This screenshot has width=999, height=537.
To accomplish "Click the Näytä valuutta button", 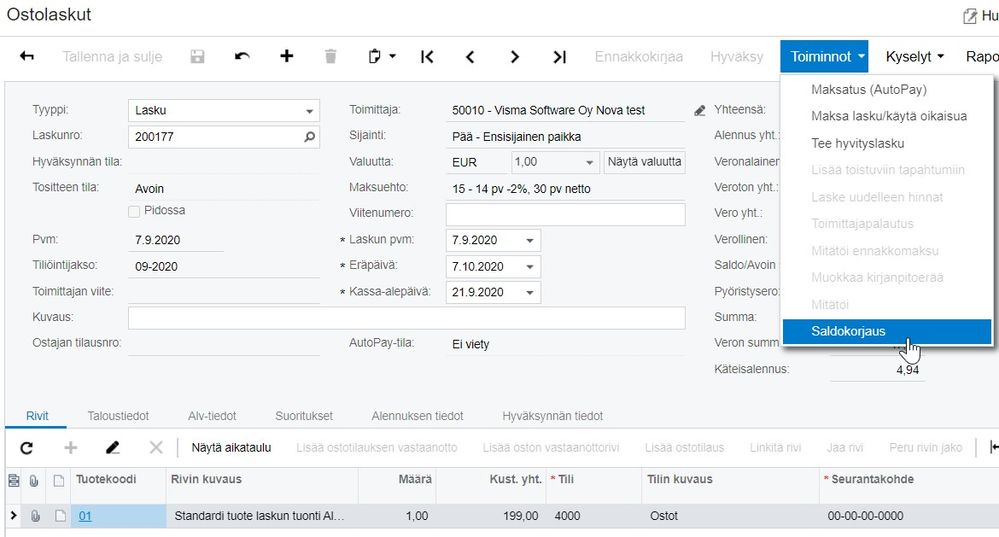I will [645, 162].
